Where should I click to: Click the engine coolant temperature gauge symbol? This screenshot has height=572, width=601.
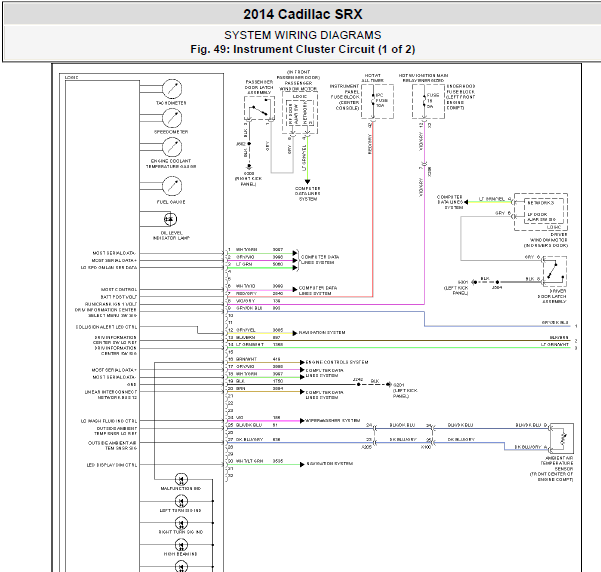pyautogui.click(x=172, y=147)
